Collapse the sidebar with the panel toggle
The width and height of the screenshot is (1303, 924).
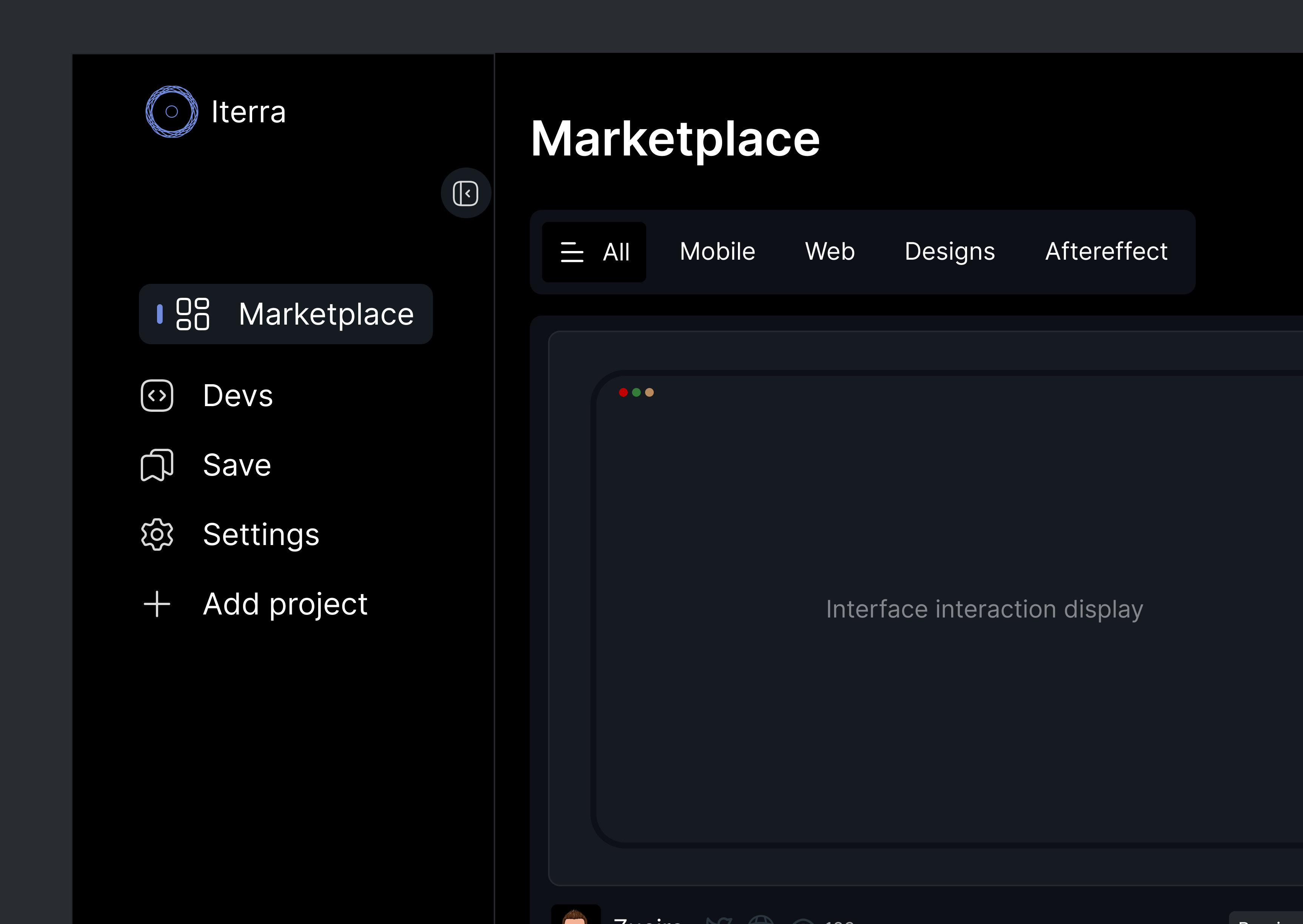tap(465, 193)
